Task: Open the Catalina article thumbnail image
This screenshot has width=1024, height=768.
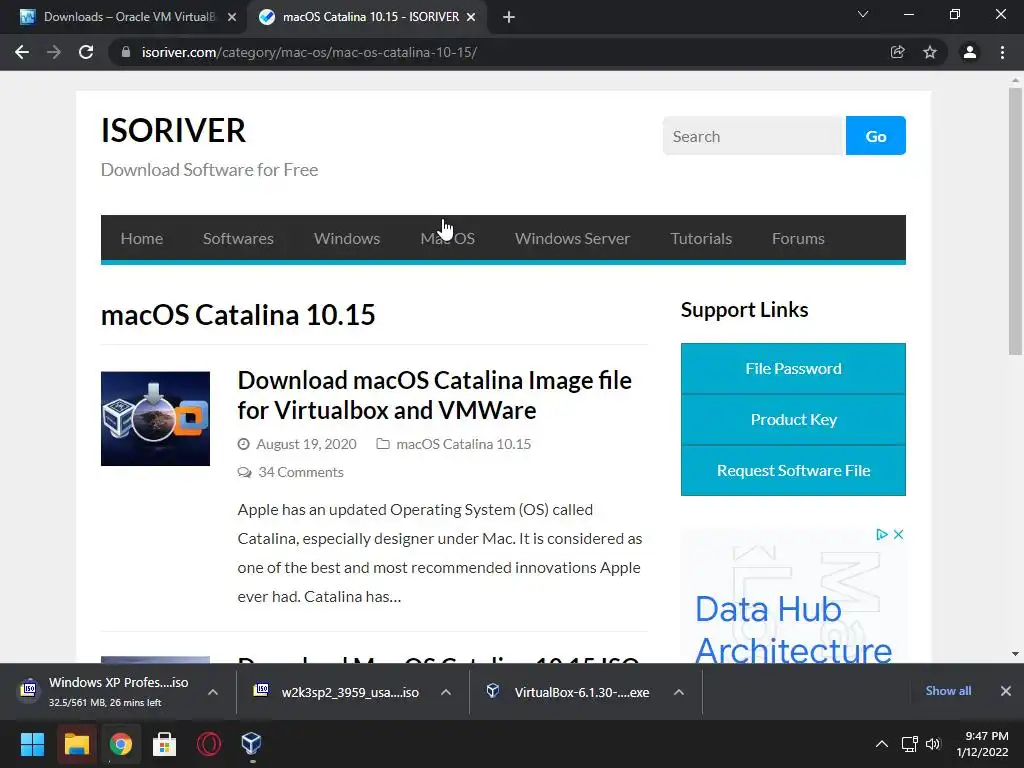Action: pyautogui.click(x=155, y=419)
